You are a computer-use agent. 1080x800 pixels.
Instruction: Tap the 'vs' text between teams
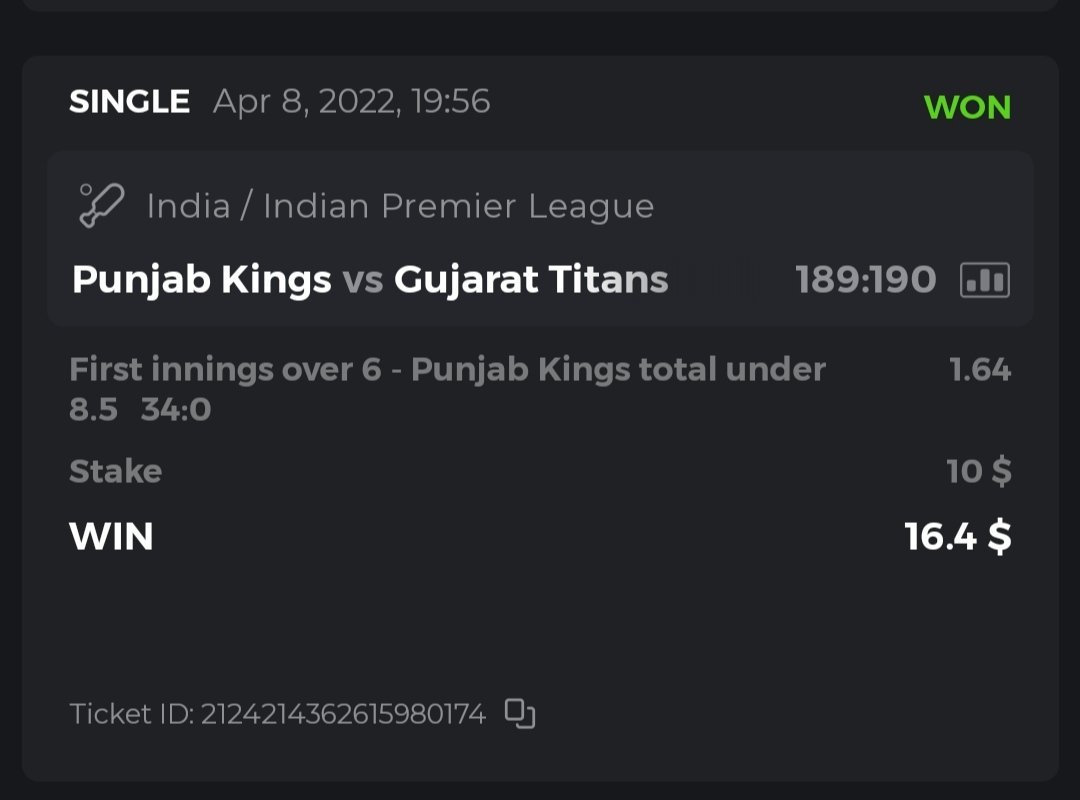(x=362, y=280)
